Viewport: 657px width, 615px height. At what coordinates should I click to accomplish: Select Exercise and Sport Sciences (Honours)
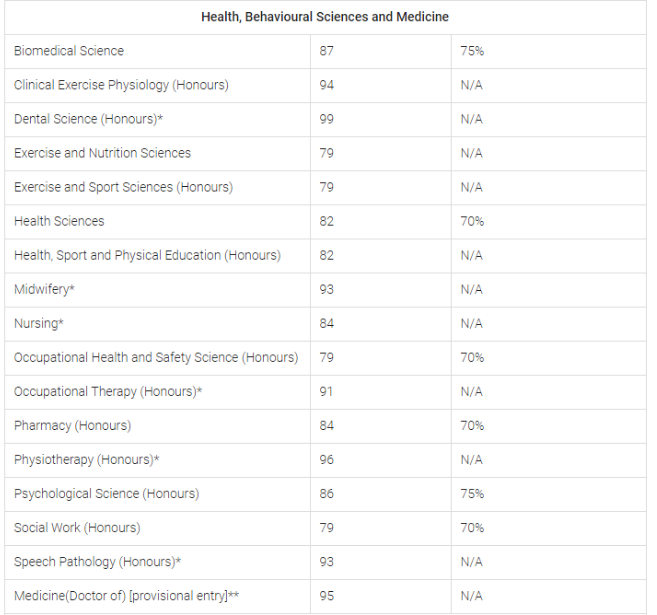pos(123,187)
